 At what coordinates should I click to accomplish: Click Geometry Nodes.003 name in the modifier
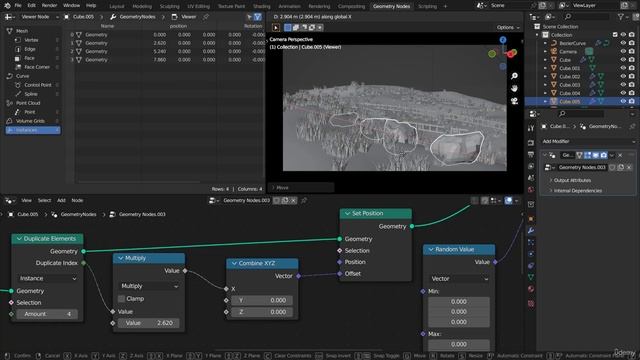click(582, 167)
